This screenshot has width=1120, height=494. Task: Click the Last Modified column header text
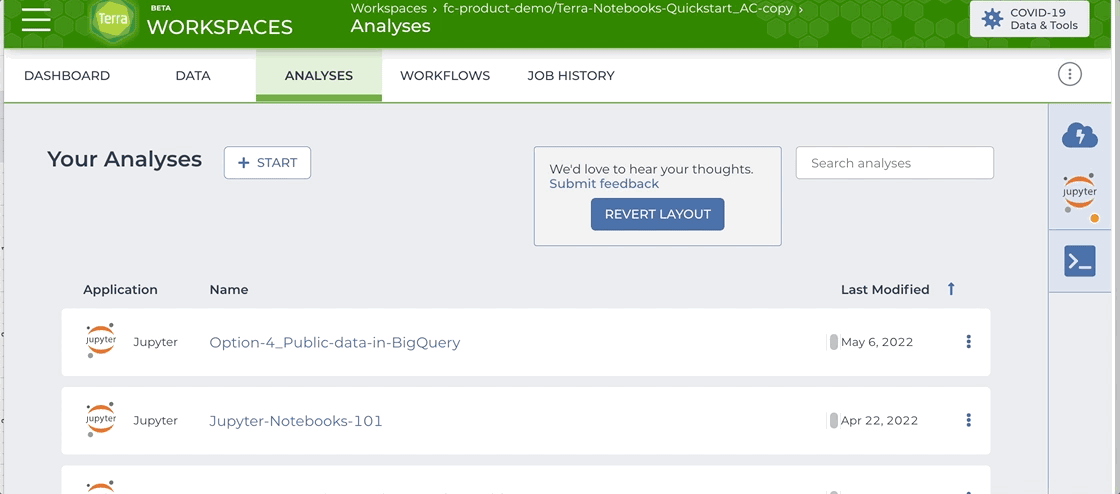coord(885,290)
